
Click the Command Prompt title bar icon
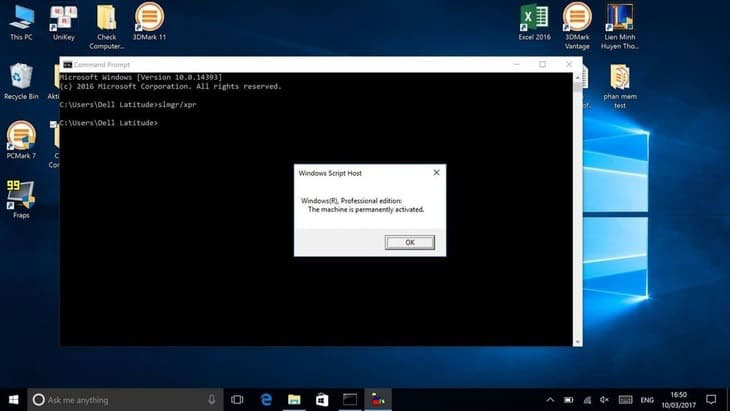[x=68, y=65]
